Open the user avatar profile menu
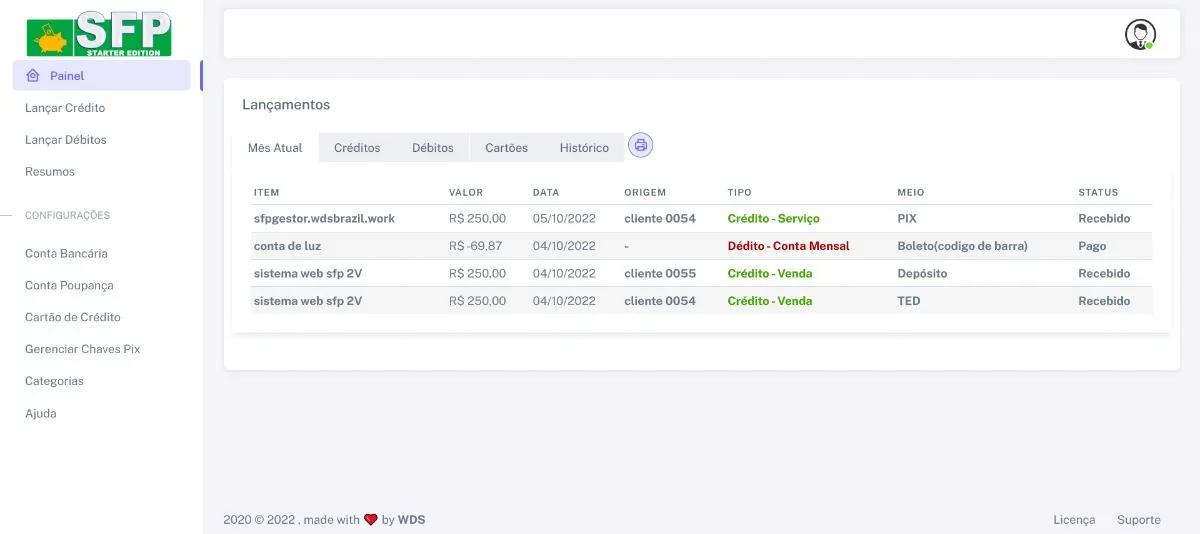Image resolution: width=1200 pixels, height=534 pixels. 1140,34
